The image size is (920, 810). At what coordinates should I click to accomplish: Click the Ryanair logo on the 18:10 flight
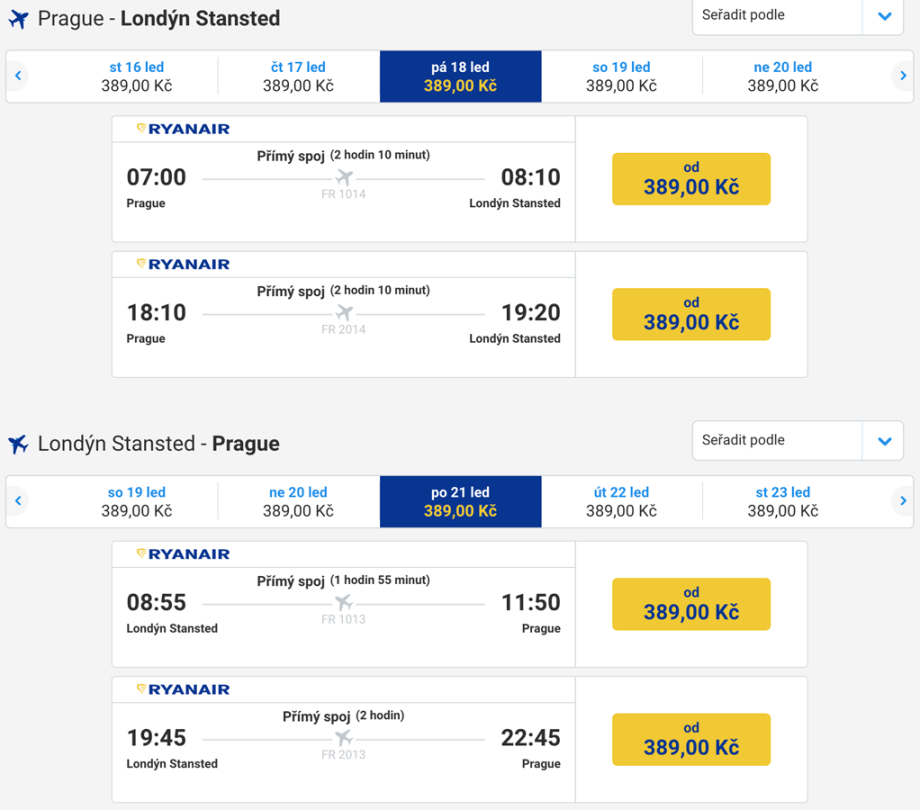point(183,264)
